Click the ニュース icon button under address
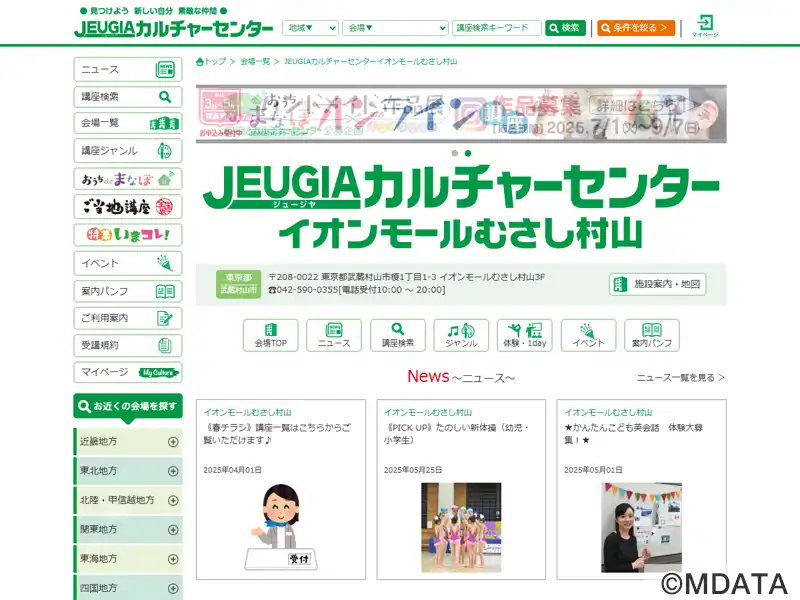 pos(334,335)
